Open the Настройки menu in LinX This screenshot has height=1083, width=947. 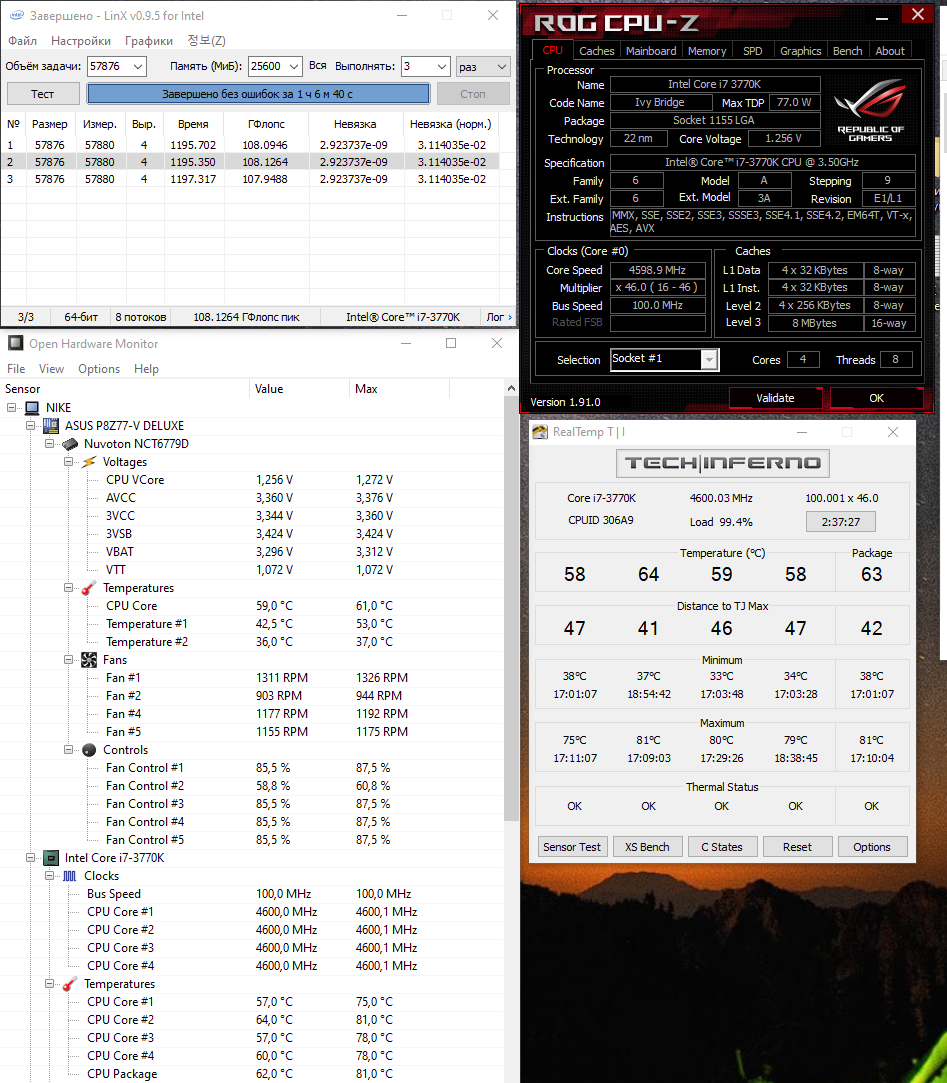81,41
